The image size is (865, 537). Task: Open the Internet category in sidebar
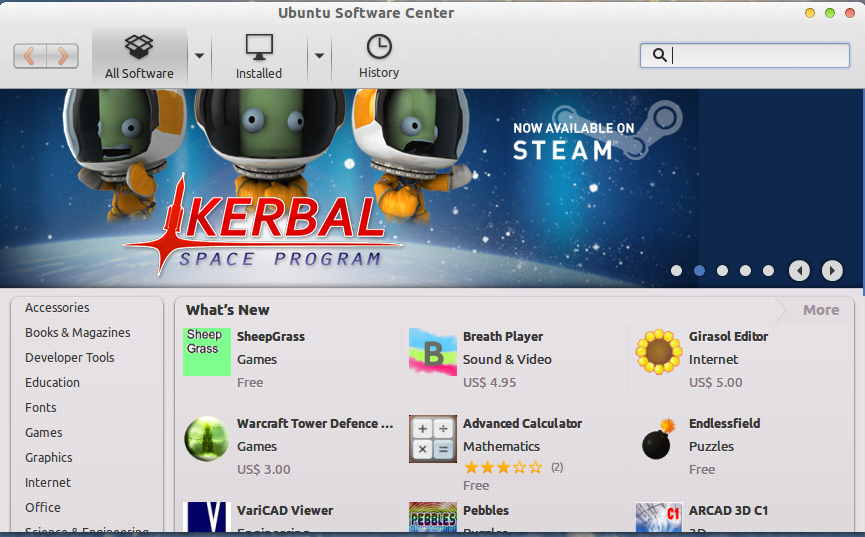[x=48, y=482]
